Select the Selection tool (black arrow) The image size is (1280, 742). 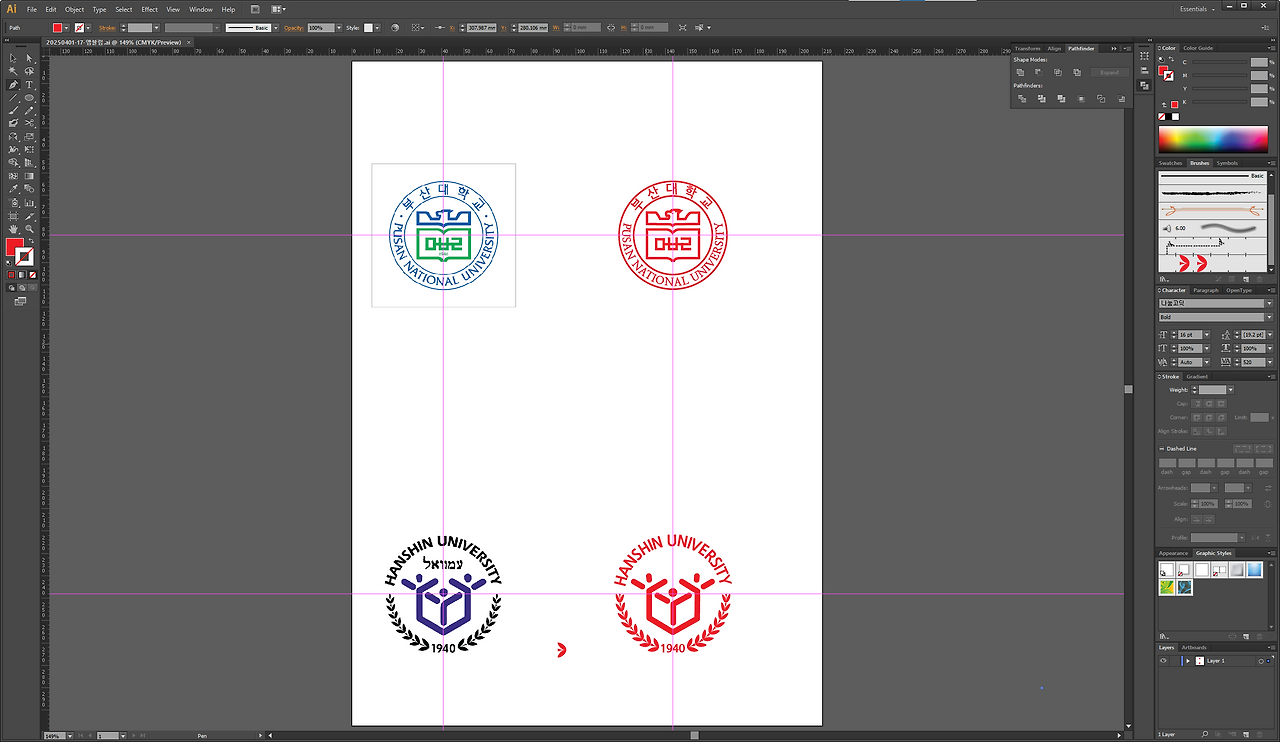click(13, 59)
